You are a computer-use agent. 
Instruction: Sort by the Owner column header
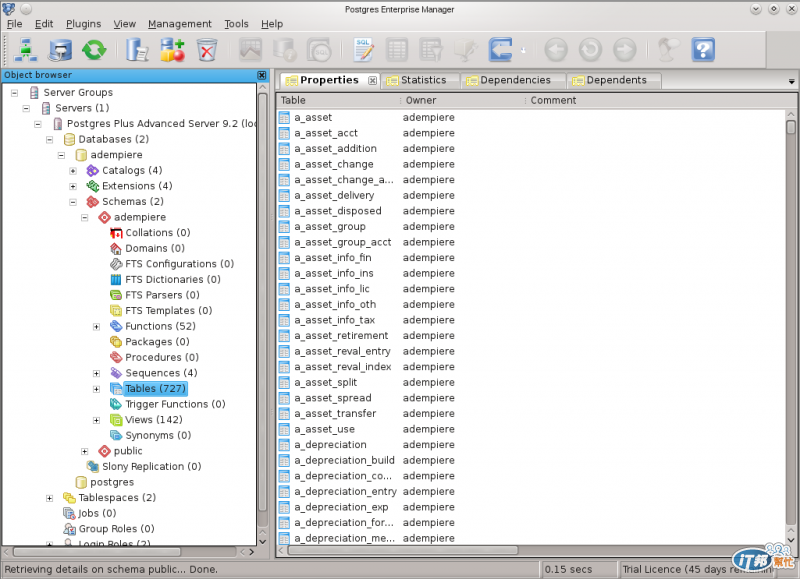click(x=463, y=100)
